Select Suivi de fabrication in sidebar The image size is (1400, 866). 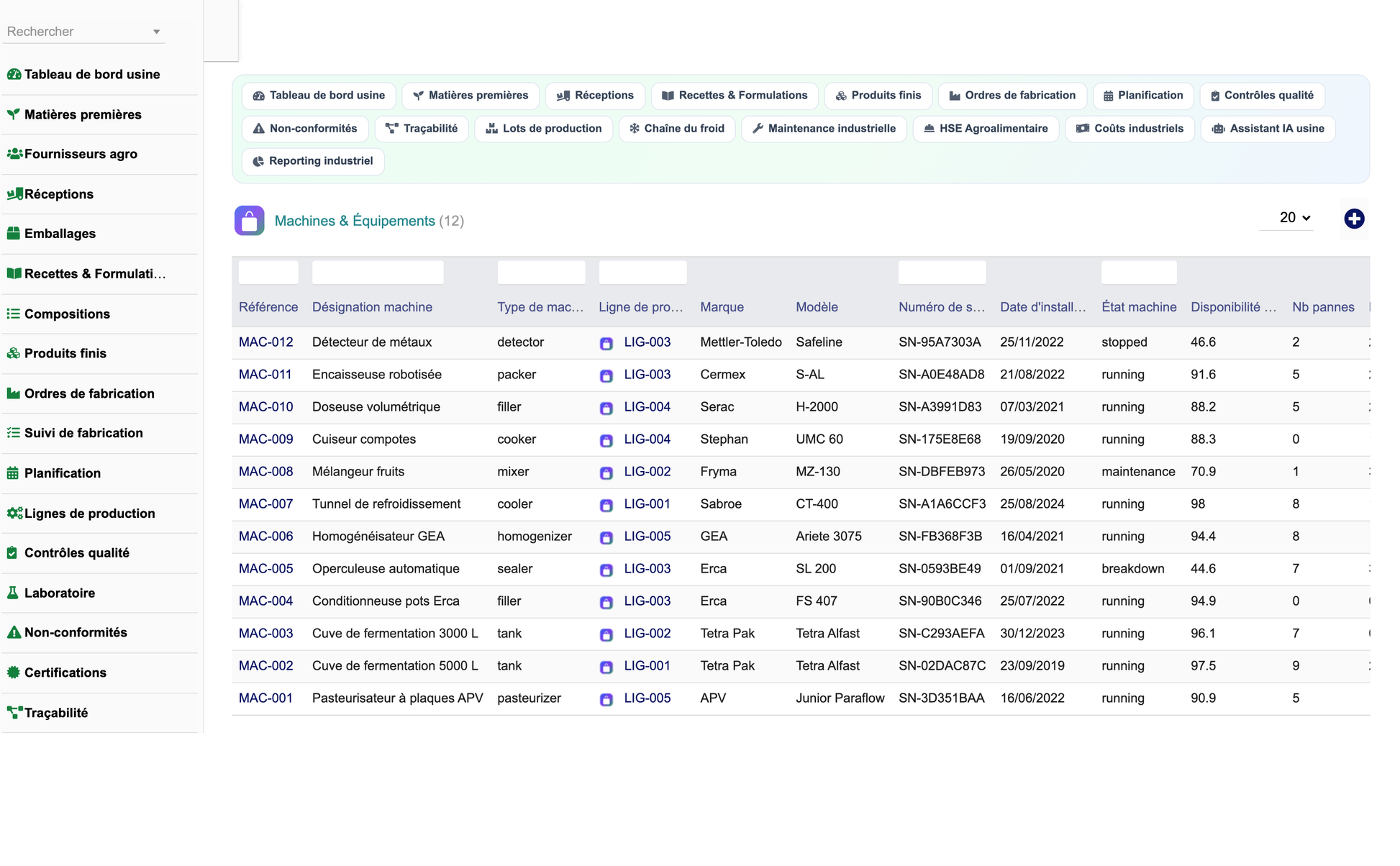[x=83, y=433]
